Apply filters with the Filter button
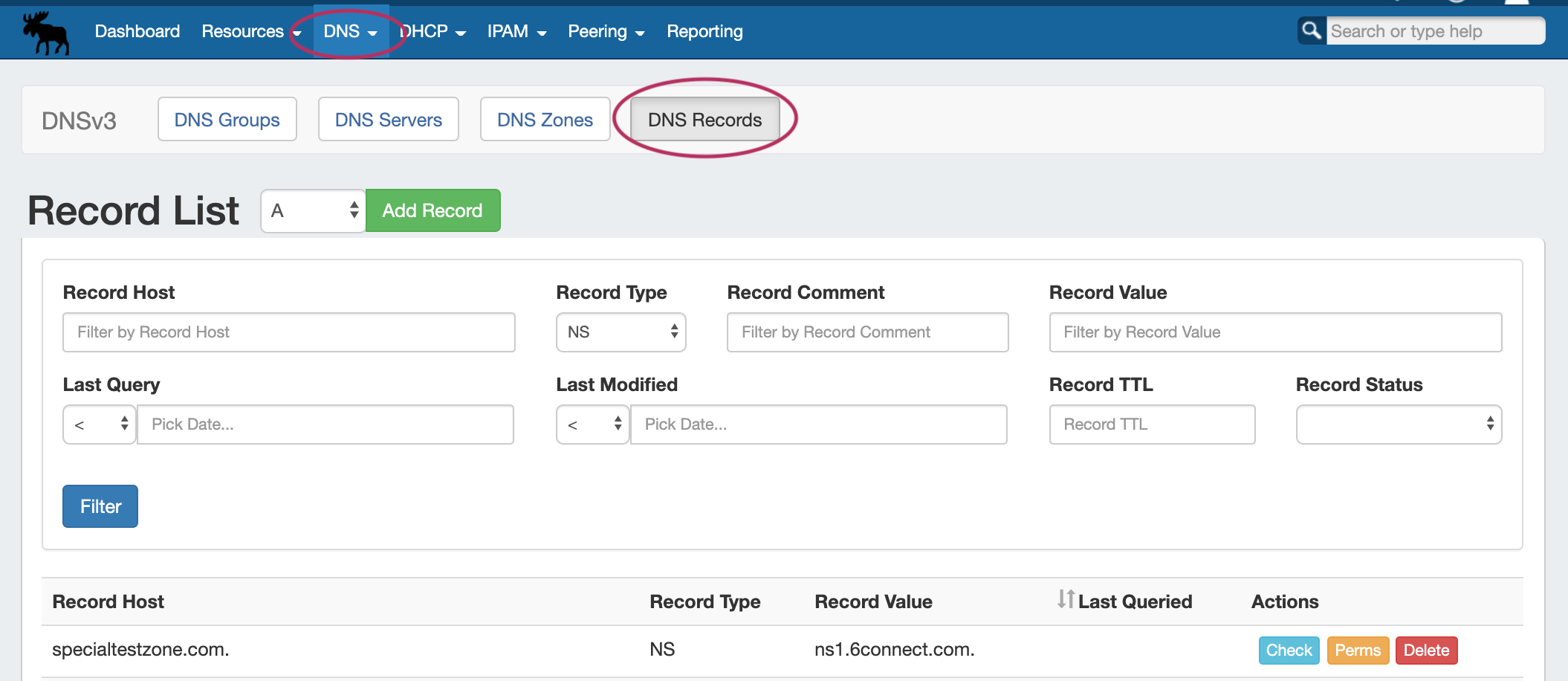The image size is (1568, 681). coord(100,506)
